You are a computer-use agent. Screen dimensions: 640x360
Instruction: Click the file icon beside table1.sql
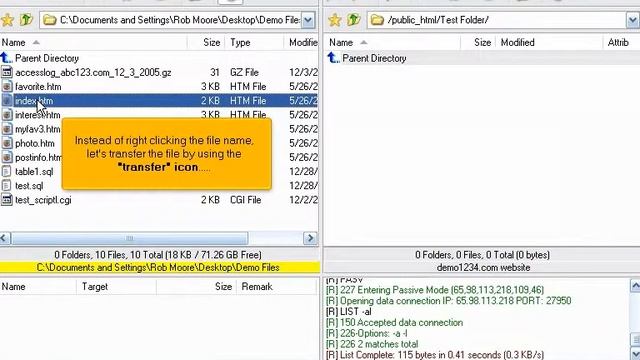7,171
